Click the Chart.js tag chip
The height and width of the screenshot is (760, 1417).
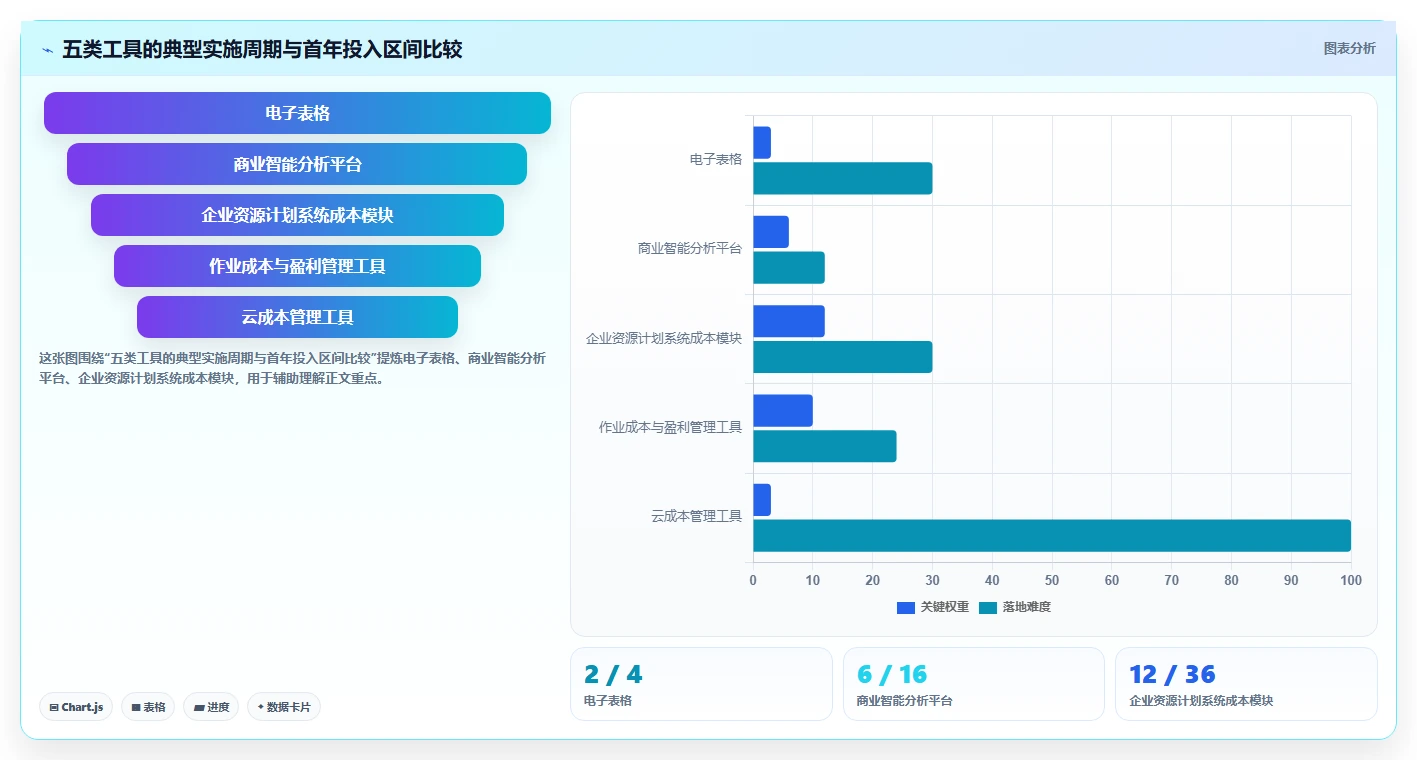coord(76,707)
